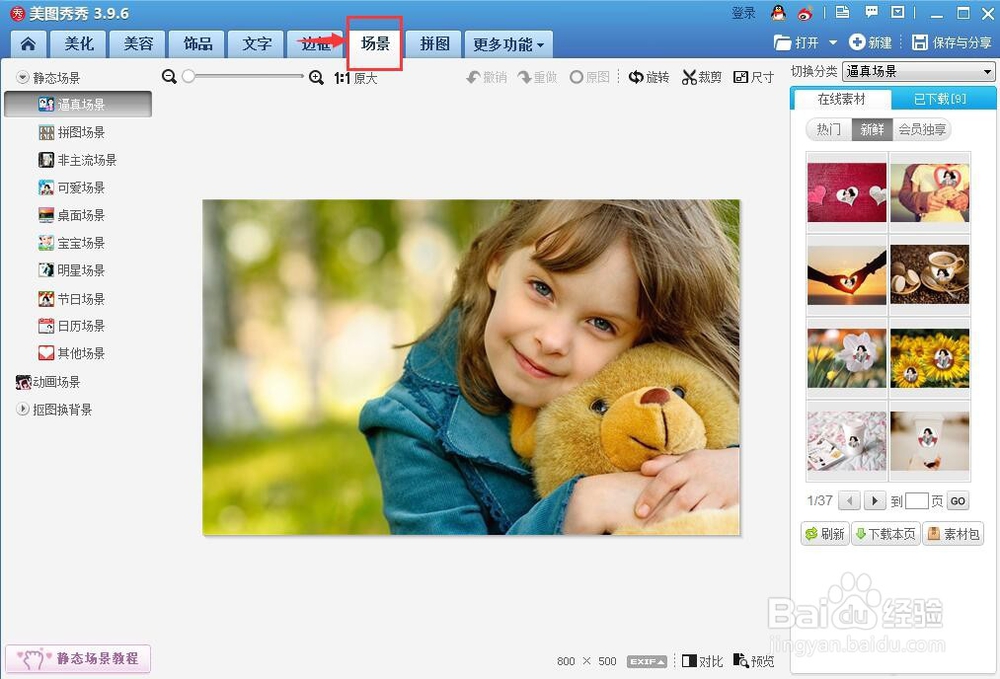Go to previous material page arrow

849,500
